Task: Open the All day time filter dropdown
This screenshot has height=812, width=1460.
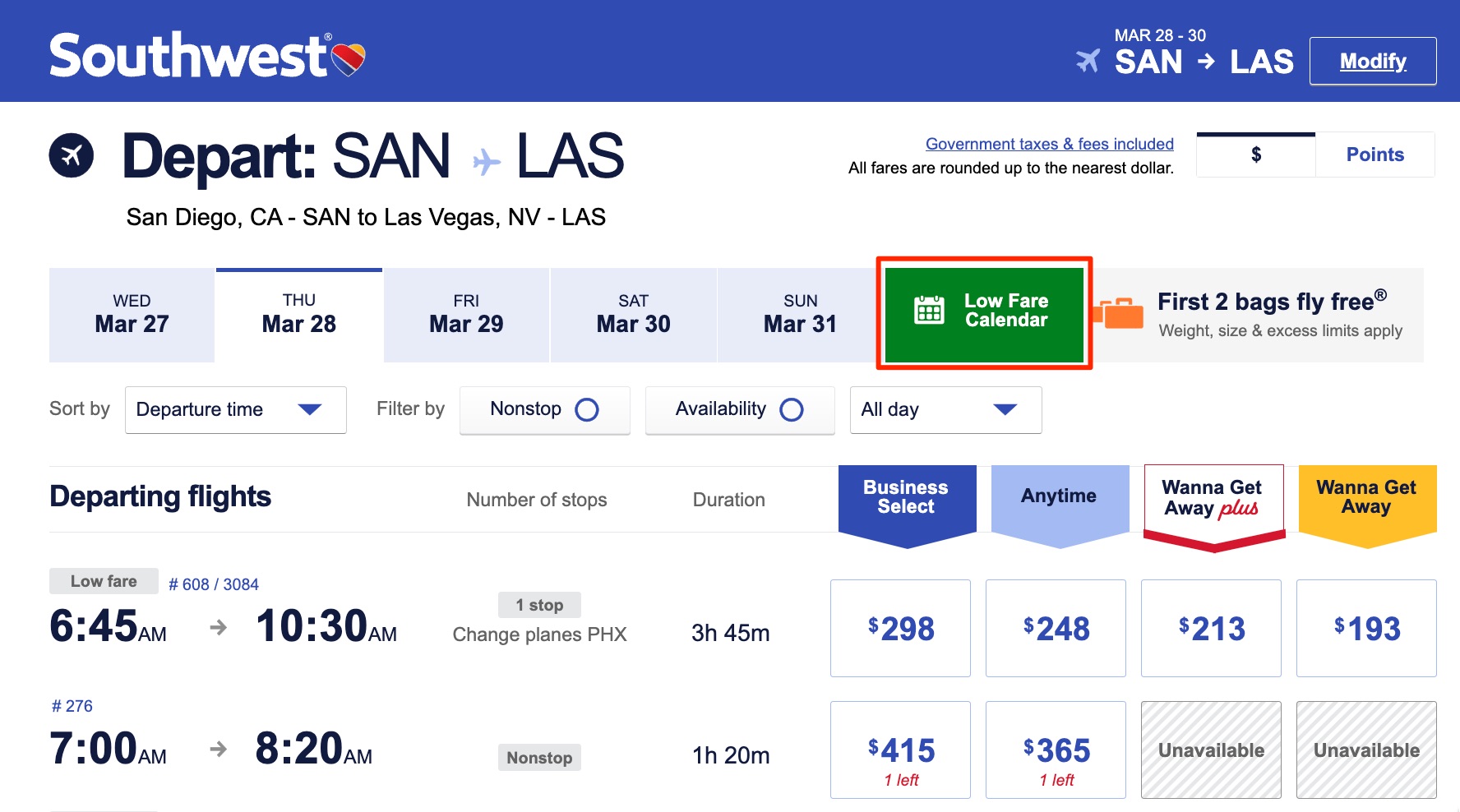Action: click(x=945, y=409)
